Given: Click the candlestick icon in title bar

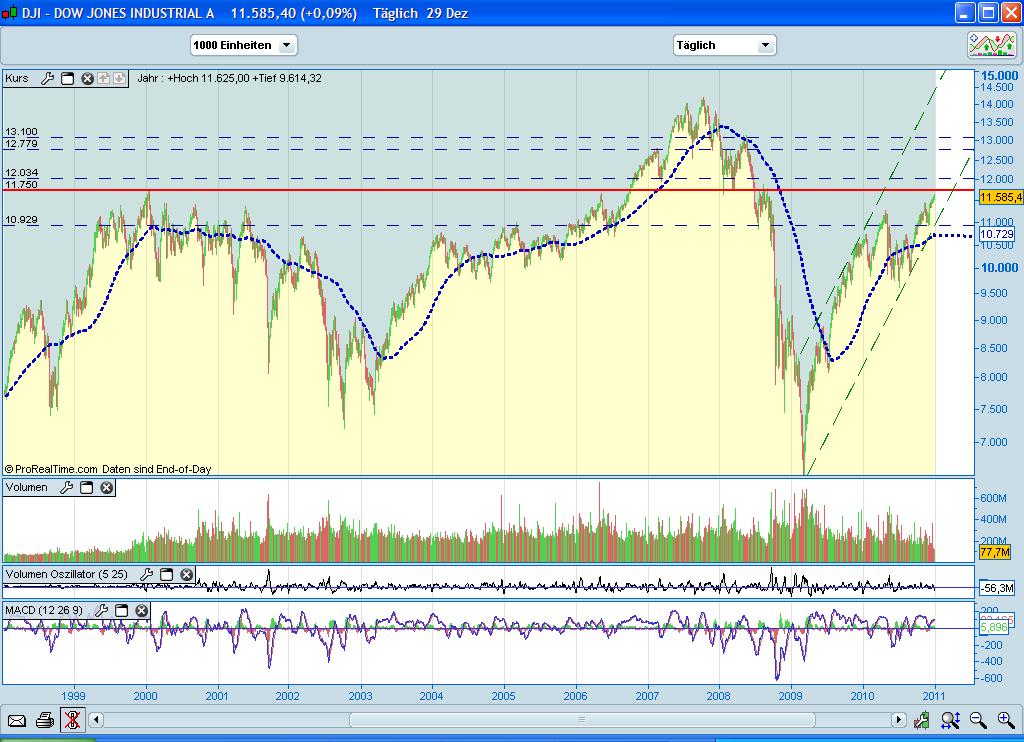Looking at the screenshot, I should click(x=13, y=13).
